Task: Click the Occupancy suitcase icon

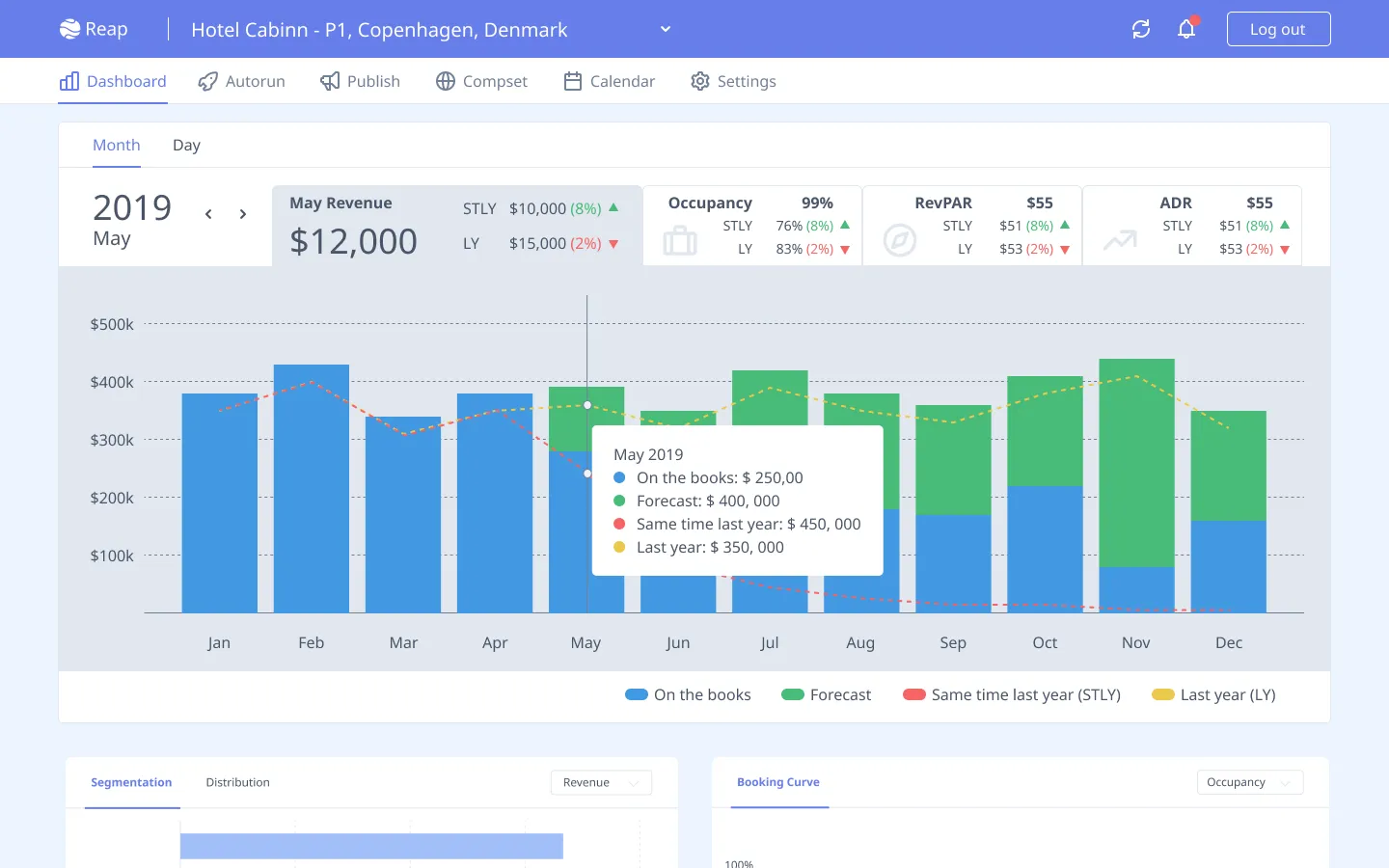Action: 680,240
